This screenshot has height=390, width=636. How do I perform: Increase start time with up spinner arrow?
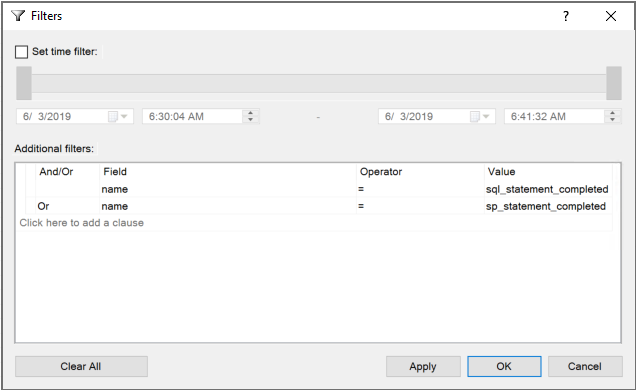click(251, 113)
